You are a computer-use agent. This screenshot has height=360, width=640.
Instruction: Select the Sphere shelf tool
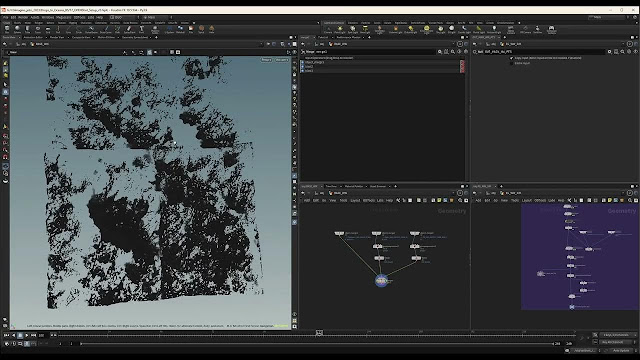click(17, 29)
